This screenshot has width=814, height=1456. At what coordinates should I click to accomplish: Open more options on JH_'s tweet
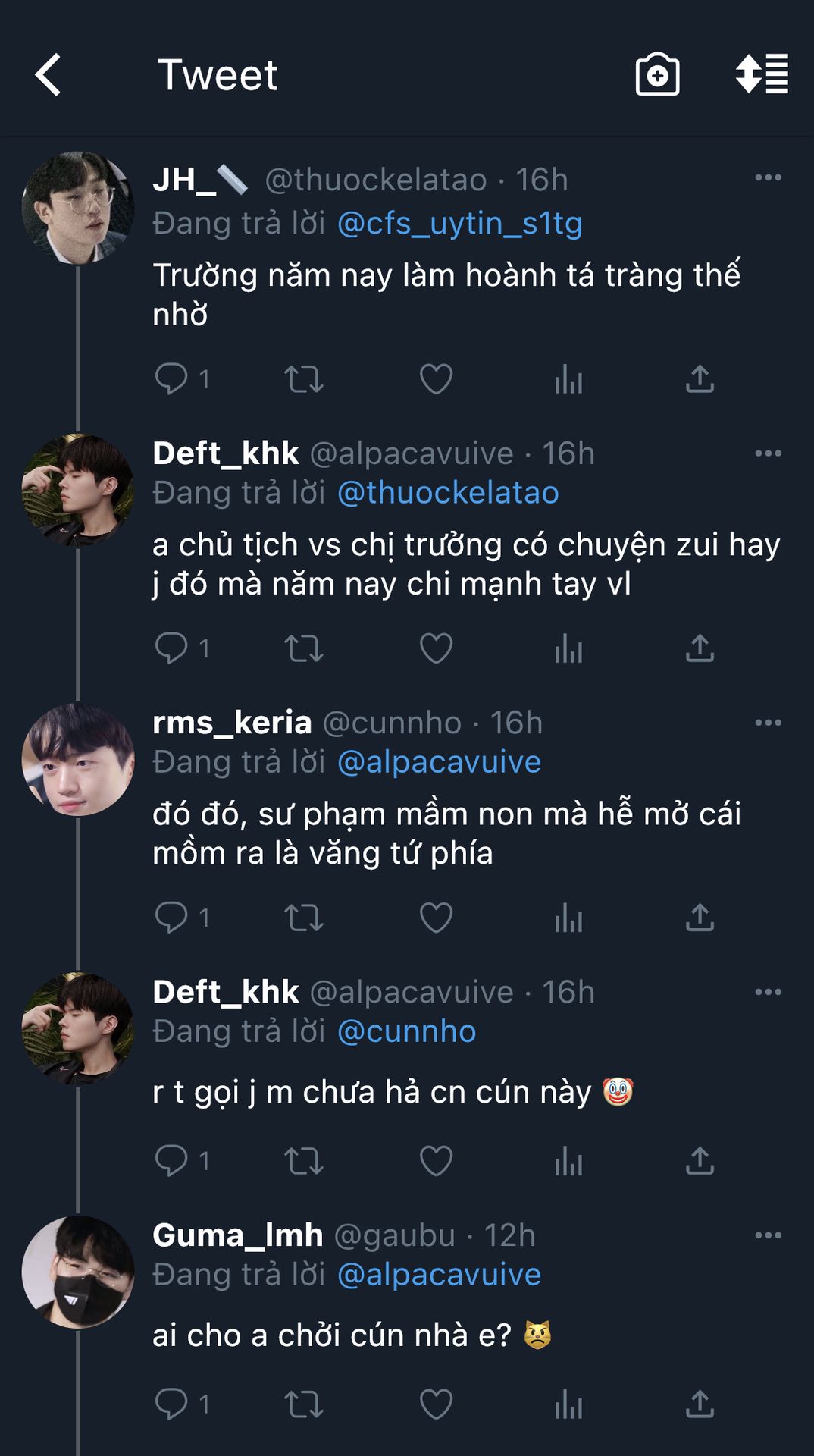[768, 178]
